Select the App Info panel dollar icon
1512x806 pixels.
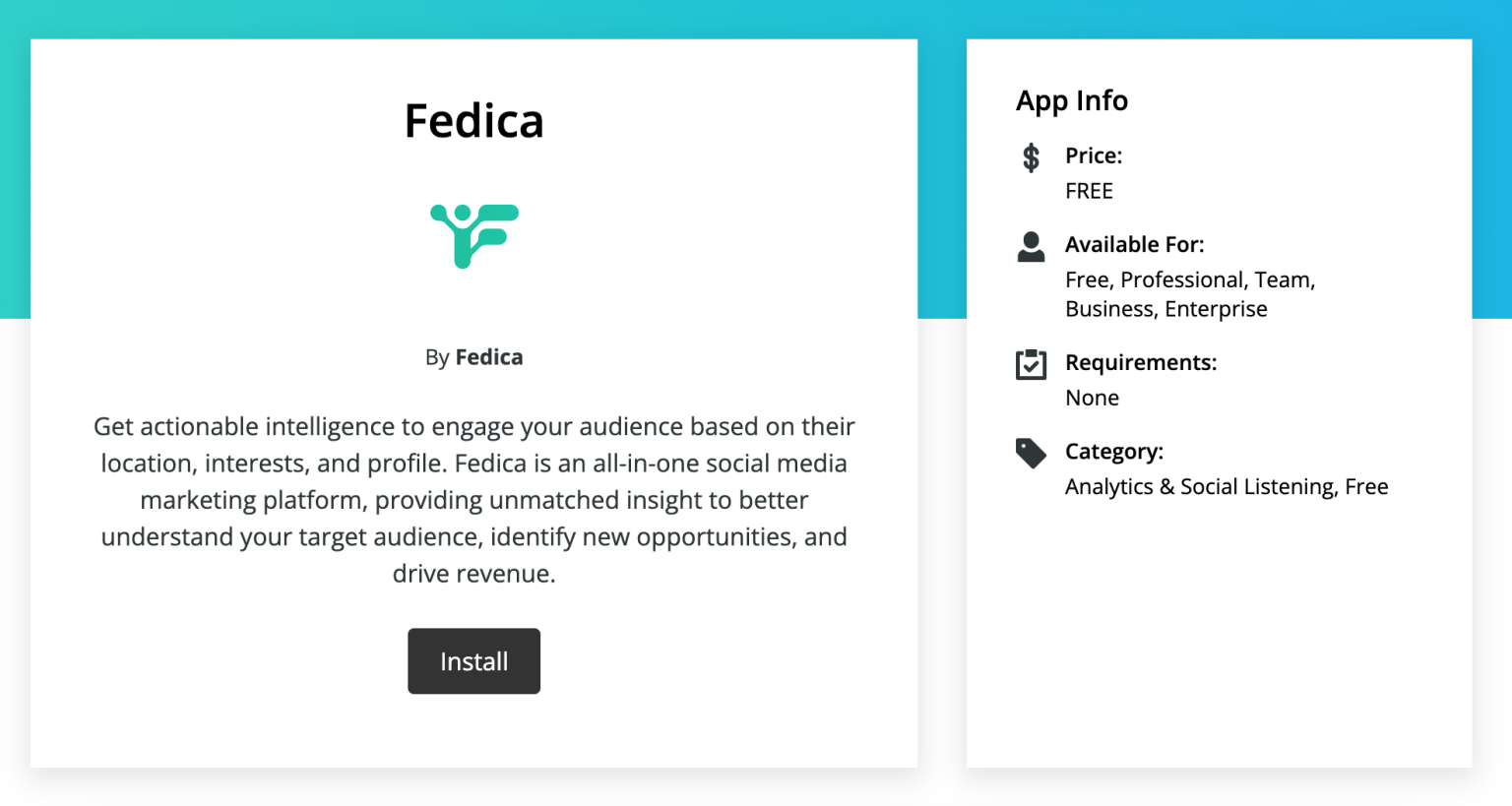coord(1030,156)
